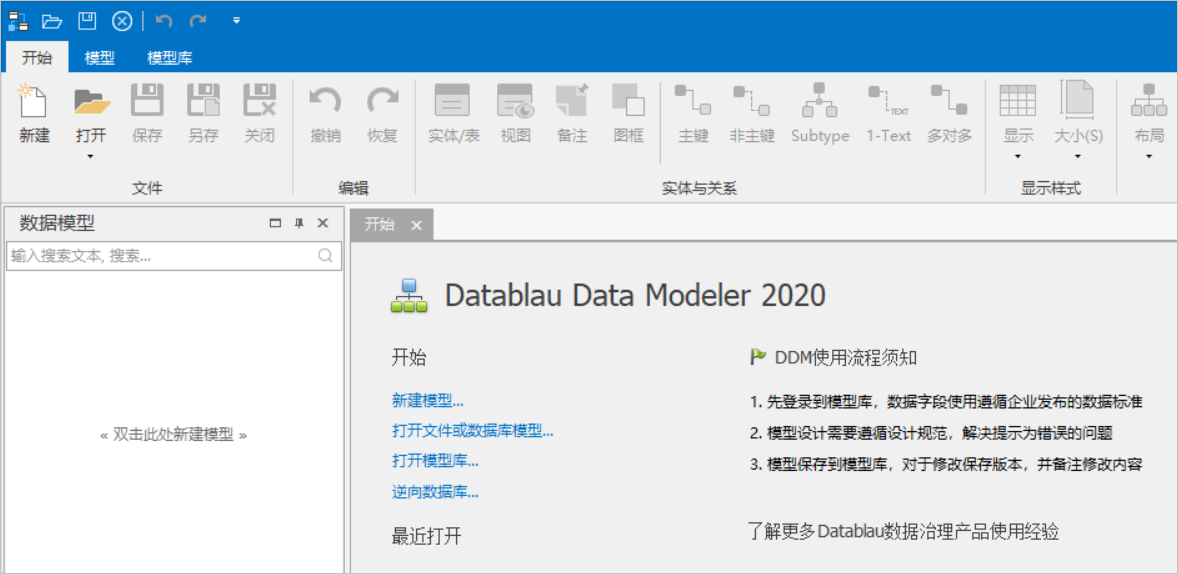Maximize the 数据模型 panel

tap(275, 223)
